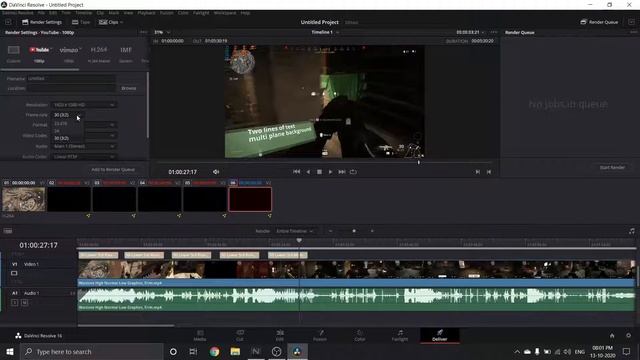This screenshot has height=360, width=640.
Task: Open the Audio track dropdown
Action: click(83, 146)
